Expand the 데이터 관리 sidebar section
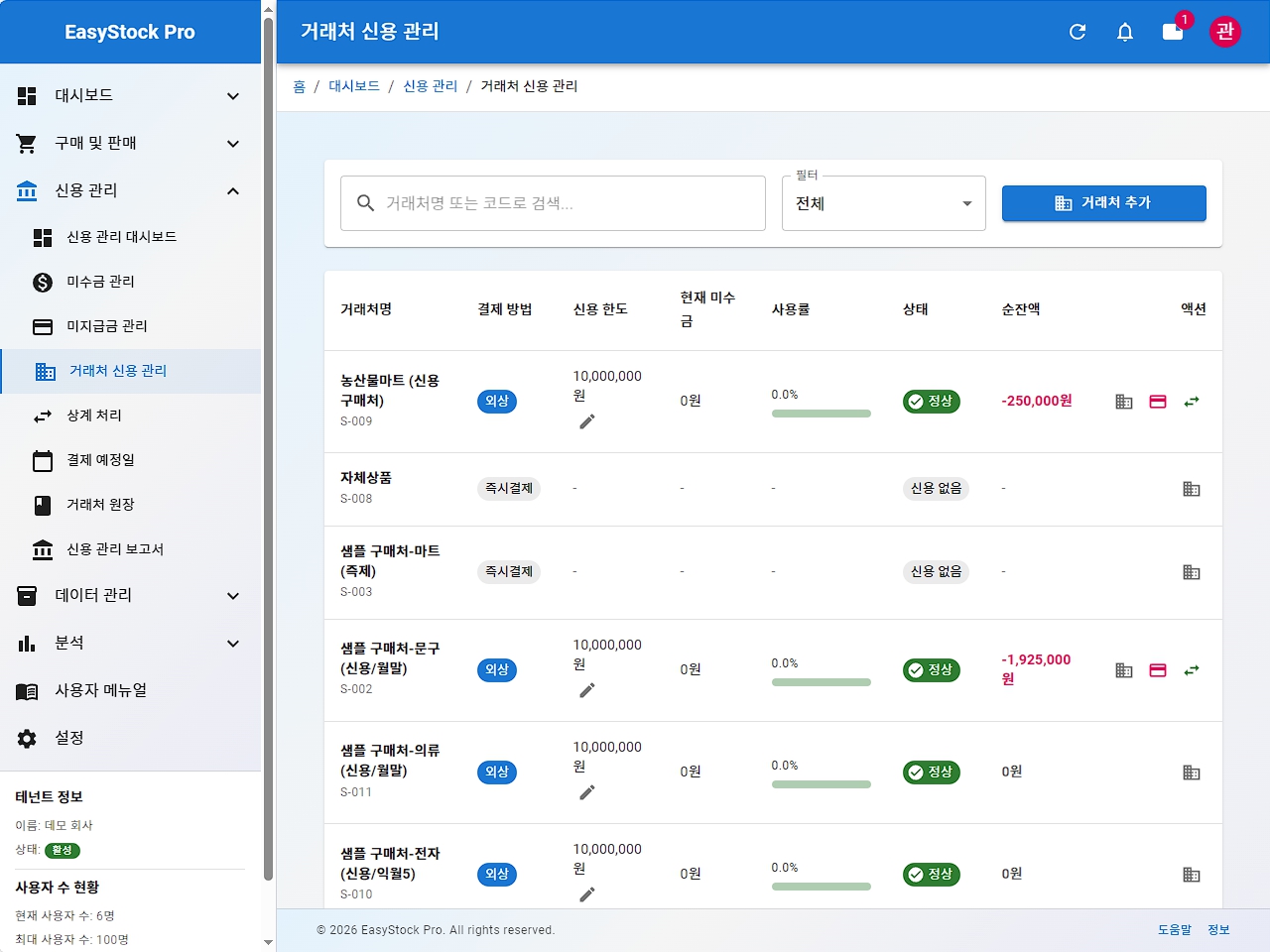Viewport: 1270px width, 952px height. pyautogui.click(x=233, y=596)
